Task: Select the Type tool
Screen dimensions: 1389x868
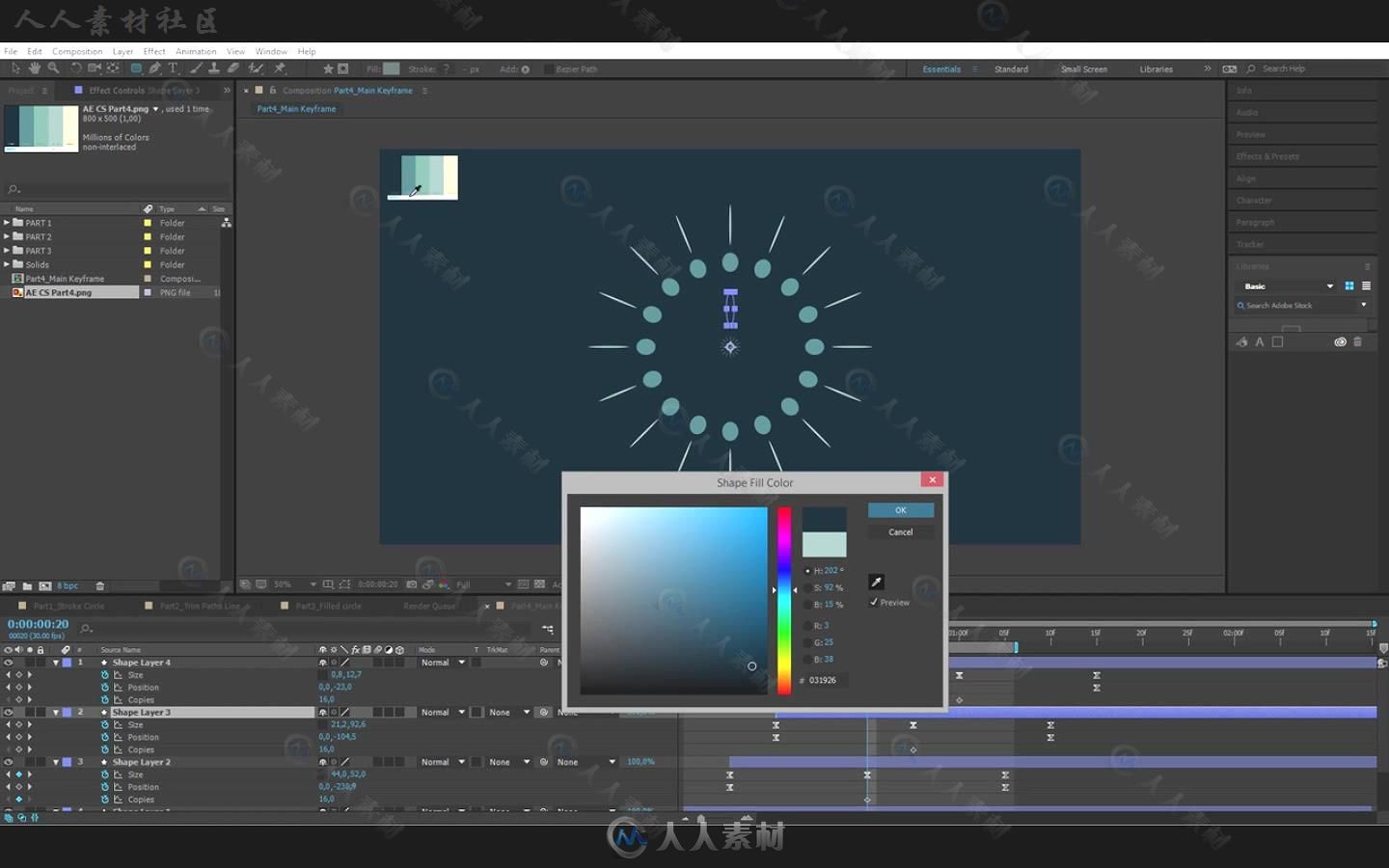Action: [x=174, y=68]
